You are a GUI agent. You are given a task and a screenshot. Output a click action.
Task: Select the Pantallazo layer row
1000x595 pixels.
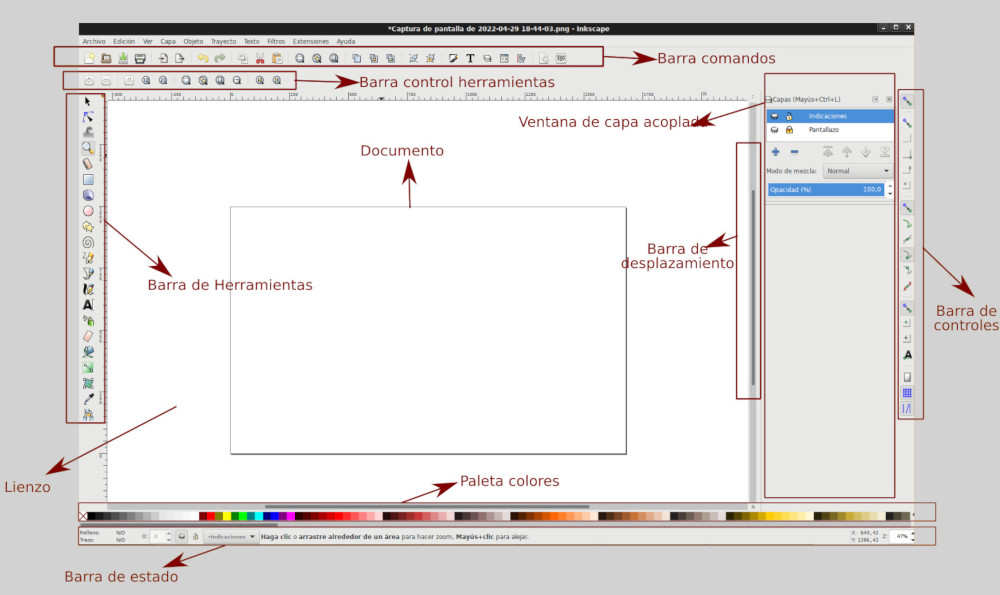point(830,129)
